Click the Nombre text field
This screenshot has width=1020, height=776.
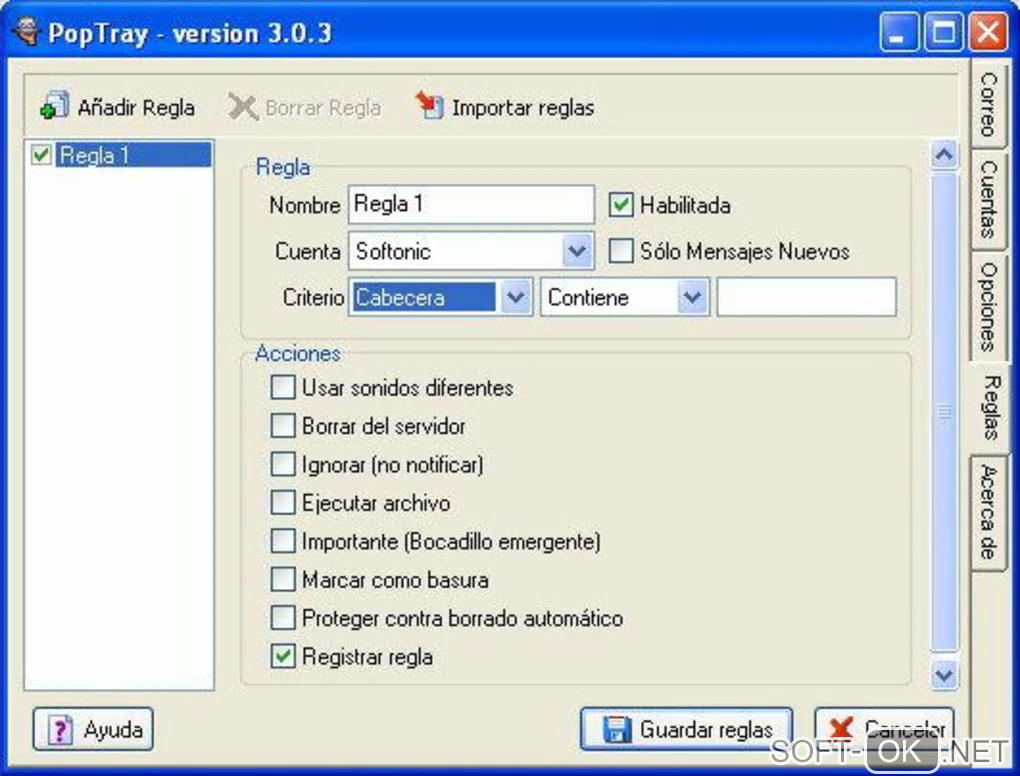coord(471,204)
